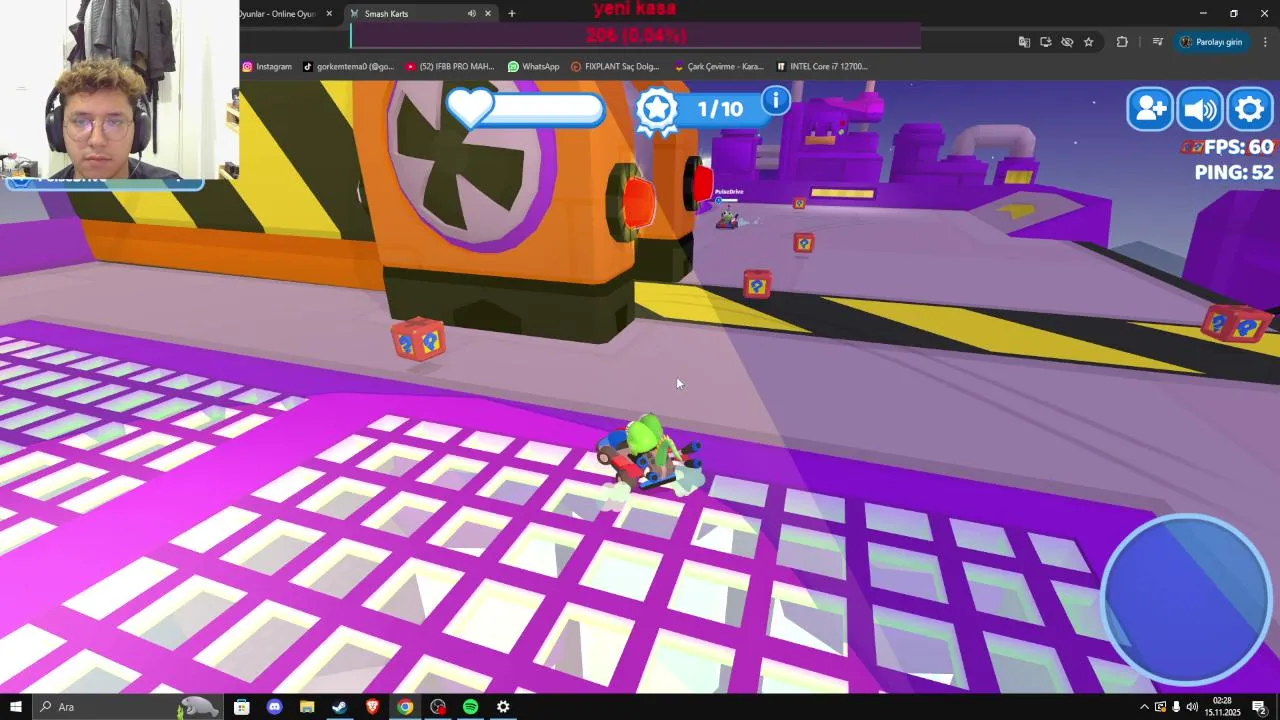Screen dimensions: 1280x720
Task: Open Microsoft Store from the taskbar
Action: tap(241, 707)
